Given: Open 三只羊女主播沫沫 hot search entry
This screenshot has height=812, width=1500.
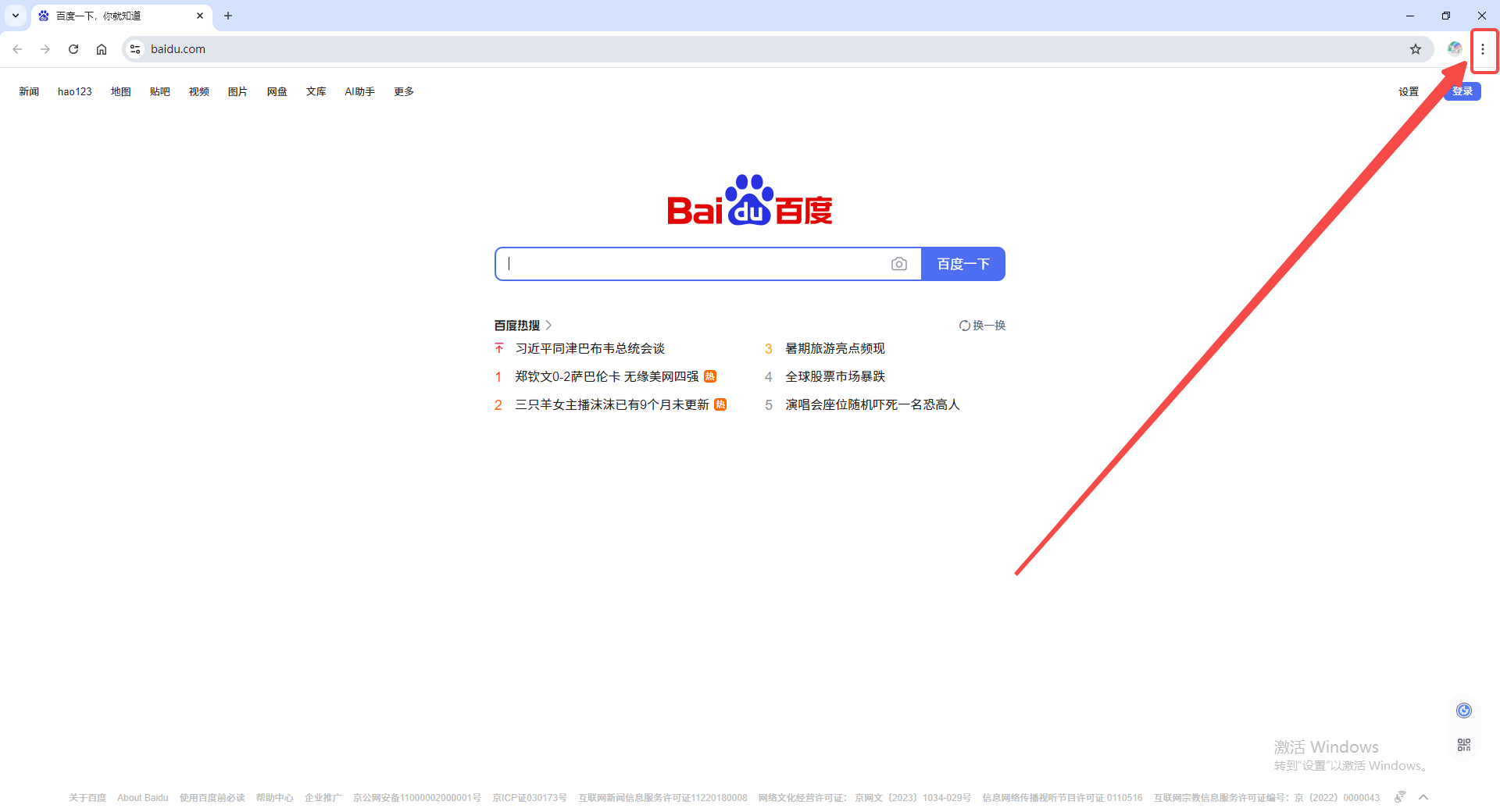Looking at the screenshot, I should click(x=612, y=404).
